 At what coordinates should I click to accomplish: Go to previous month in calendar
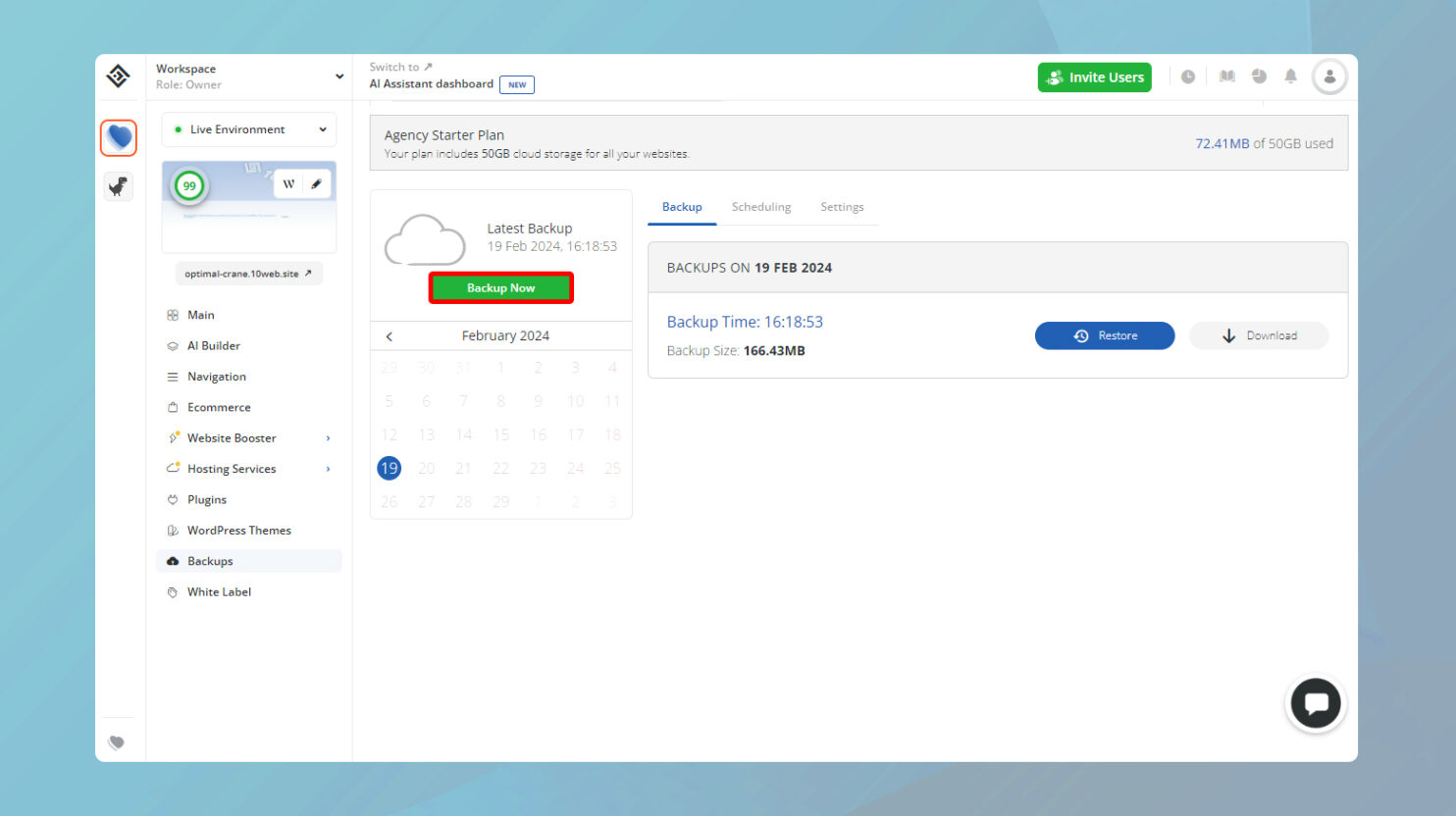point(390,336)
